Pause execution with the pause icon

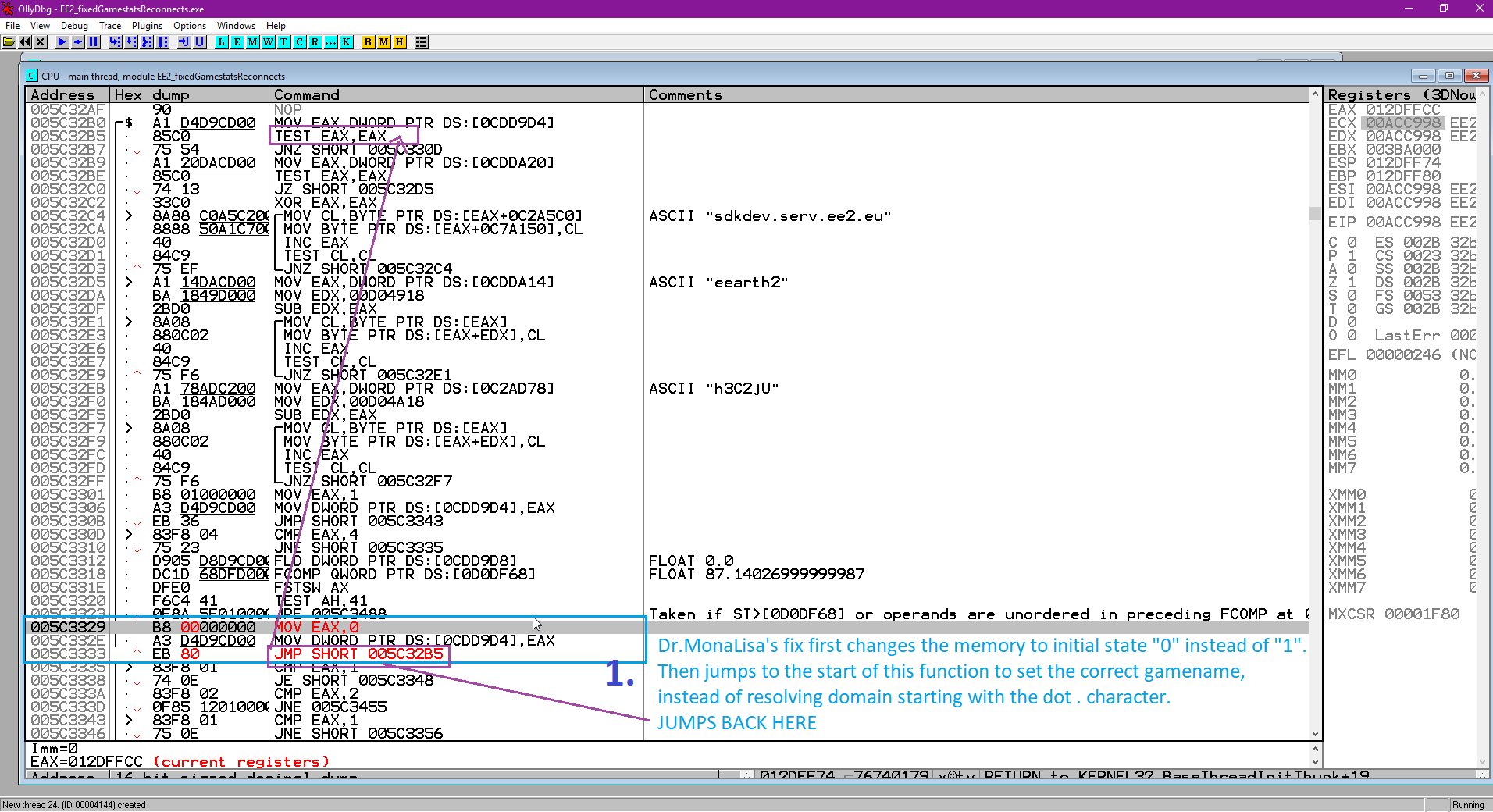(x=94, y=42)
